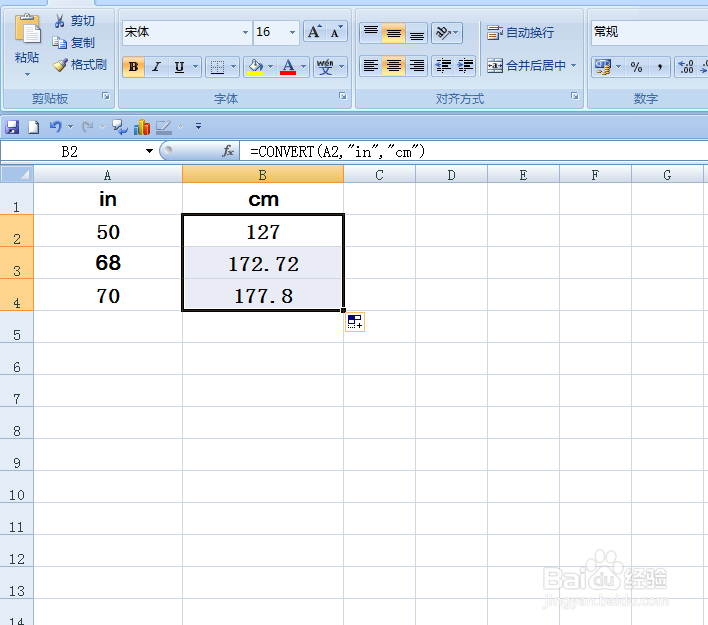The height and width of the screenshot is (625, 708).
Task: Apply the Percent Style (%) icon
Action: point(637,67)
